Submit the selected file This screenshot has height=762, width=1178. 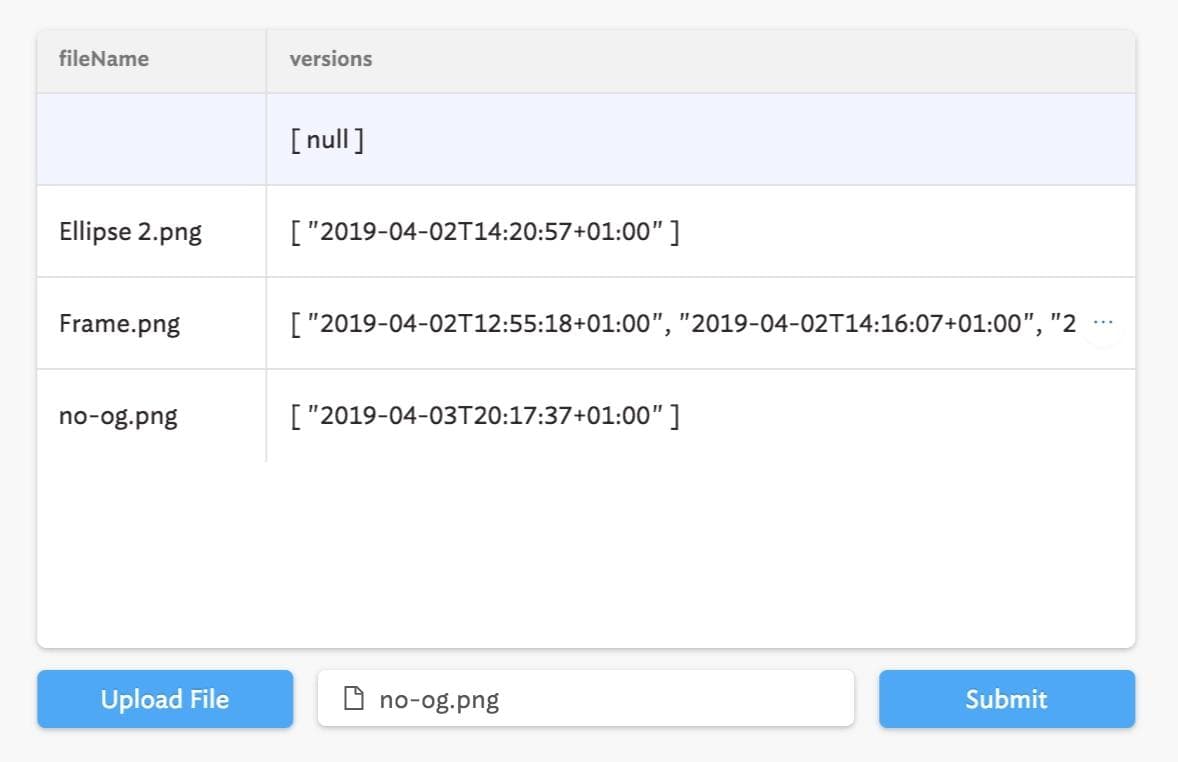click(x=1006, y=699)
